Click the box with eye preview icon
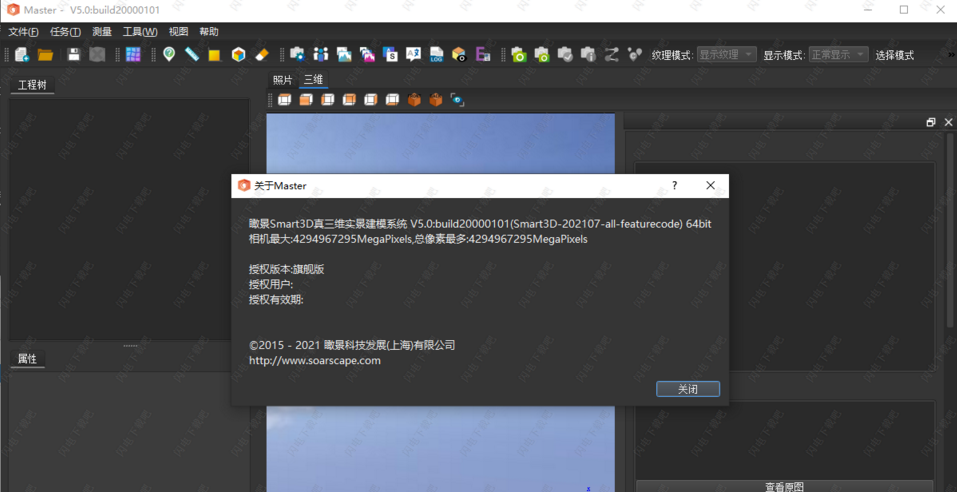957x492 pixels. (459, 55)
